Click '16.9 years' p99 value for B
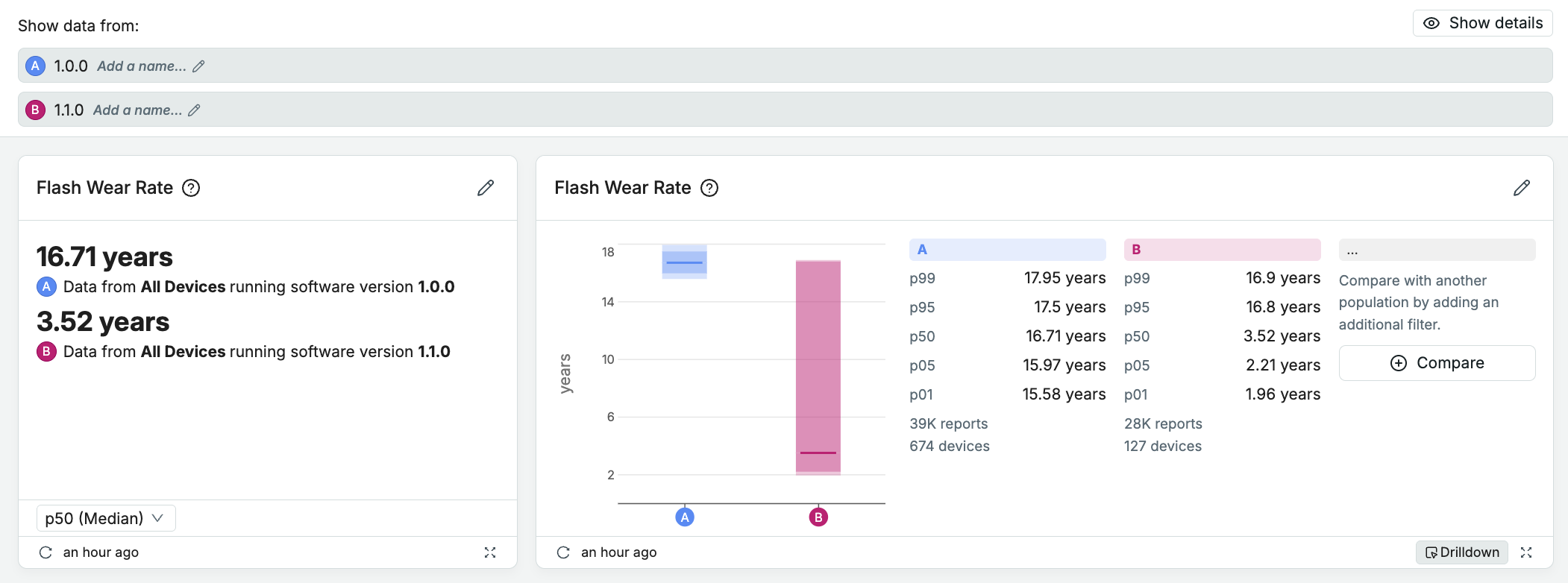 coord(1283,278)
